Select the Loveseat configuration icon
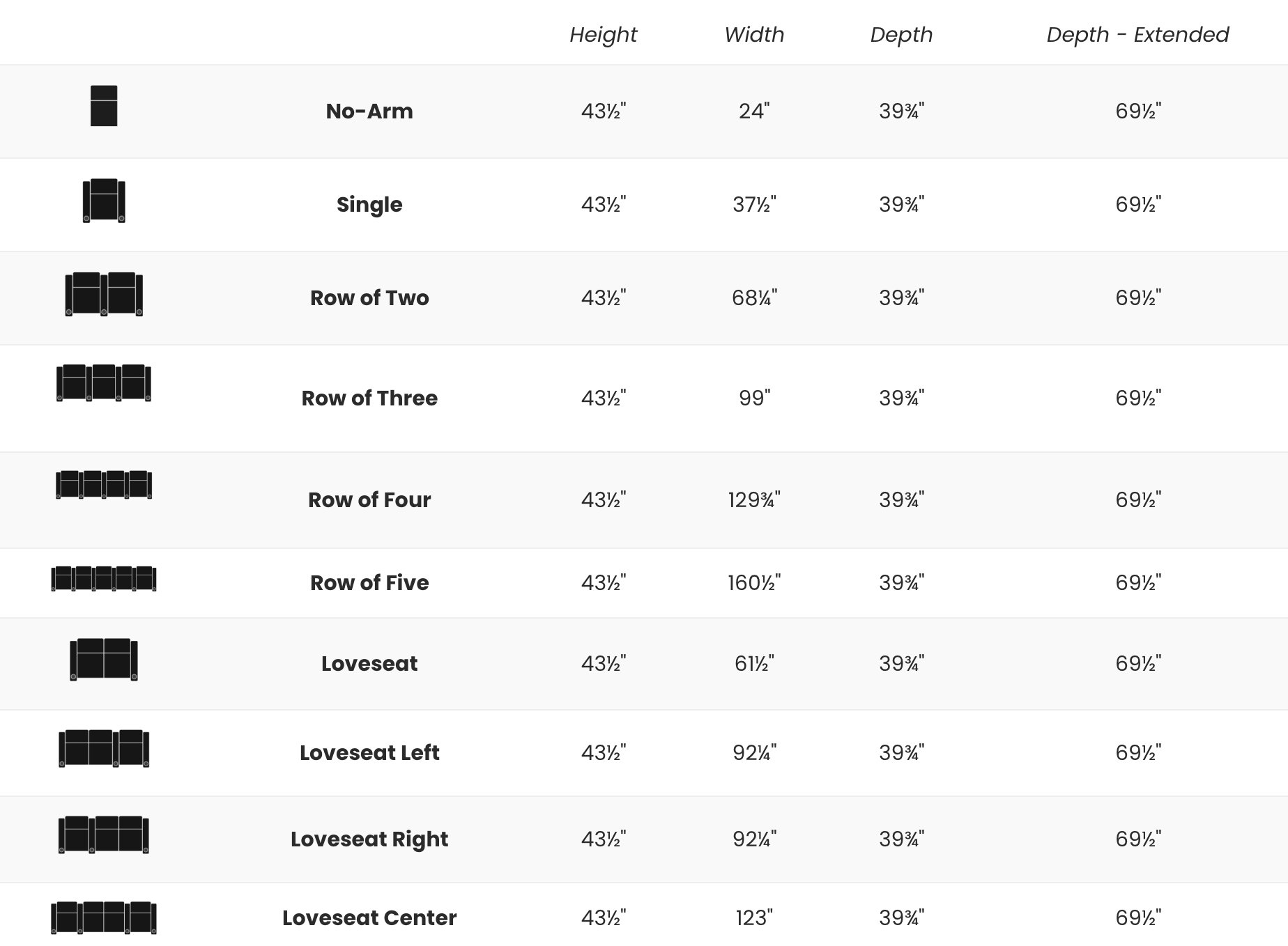This screenshot has width=1288, height=946. tap(104, 659)
